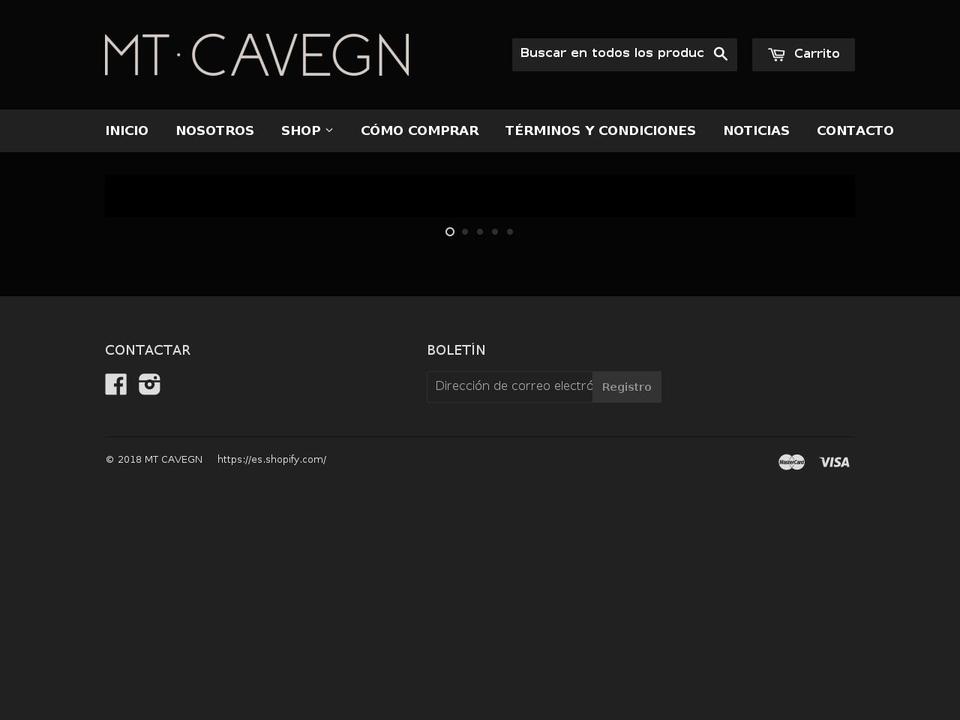
Task: Focus the newsletter email address field
Action: click(510, 386)
